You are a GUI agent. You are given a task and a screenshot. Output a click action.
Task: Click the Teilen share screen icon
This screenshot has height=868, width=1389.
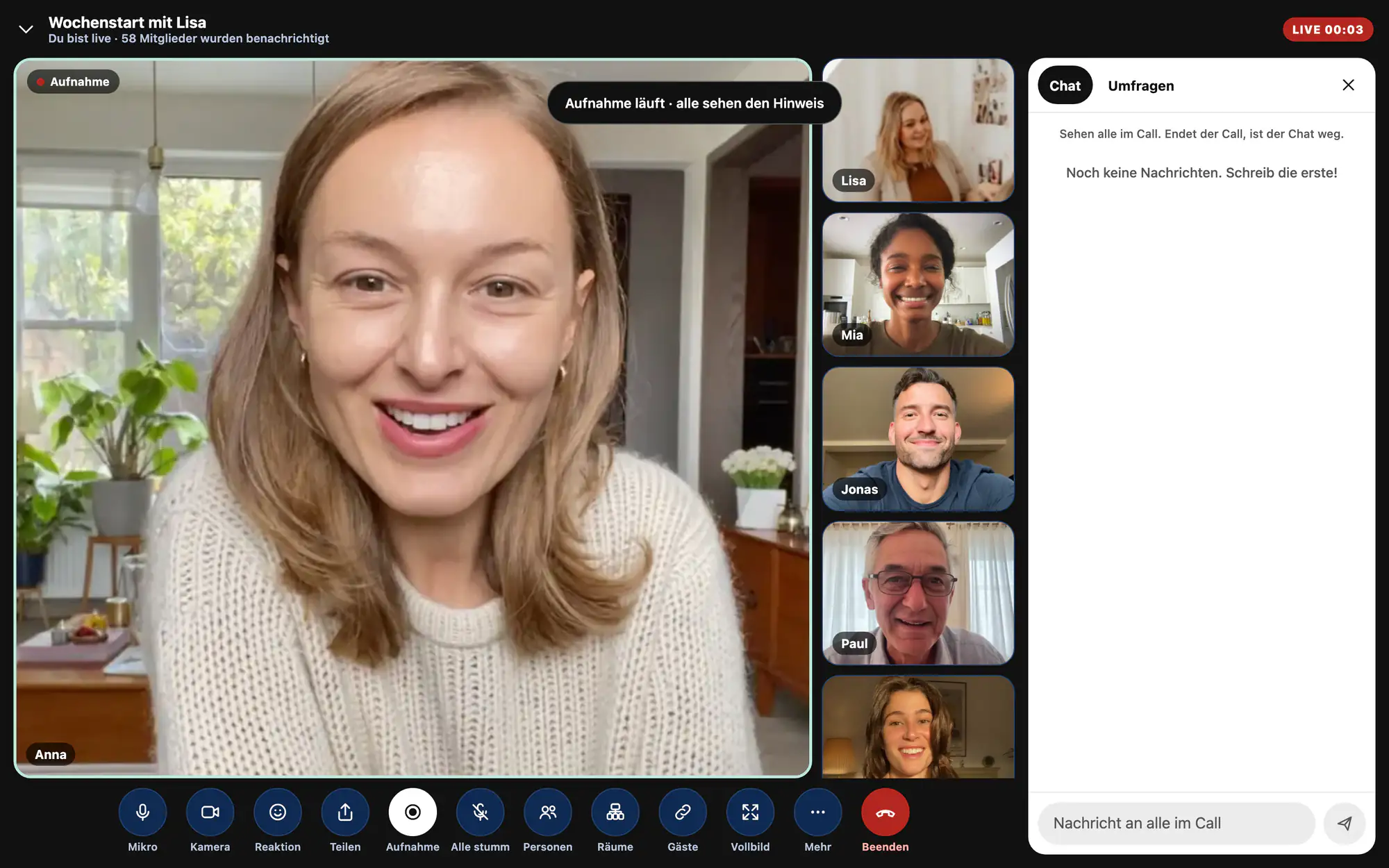[x=345, y=812]
